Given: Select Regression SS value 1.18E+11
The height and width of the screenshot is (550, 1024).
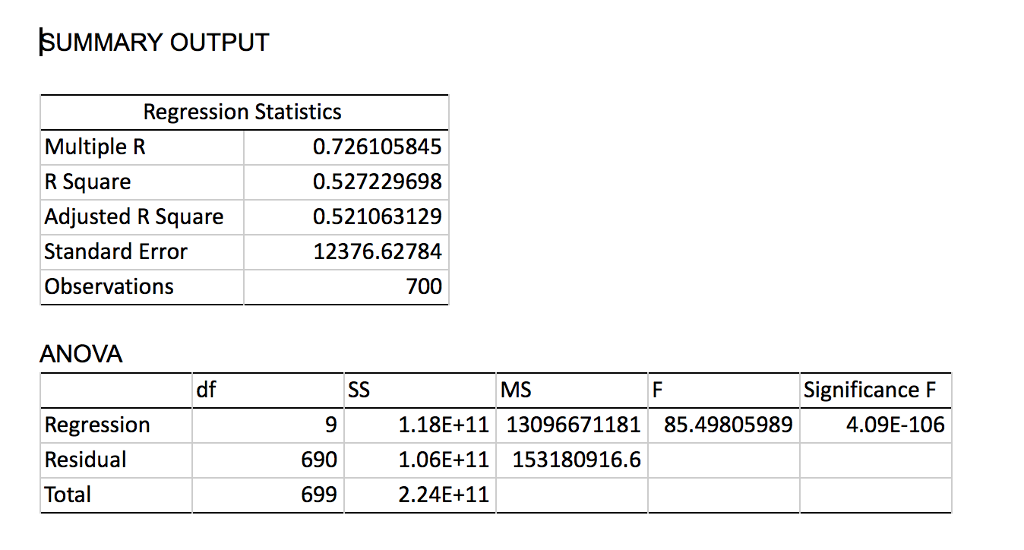Looking at the screenshot, I should click(443, 425).
